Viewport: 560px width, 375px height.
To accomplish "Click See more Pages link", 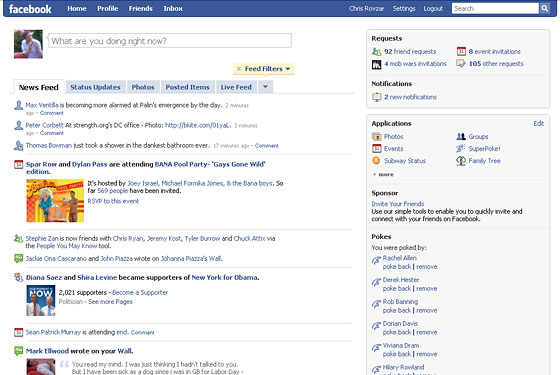I will coord(110,302).
